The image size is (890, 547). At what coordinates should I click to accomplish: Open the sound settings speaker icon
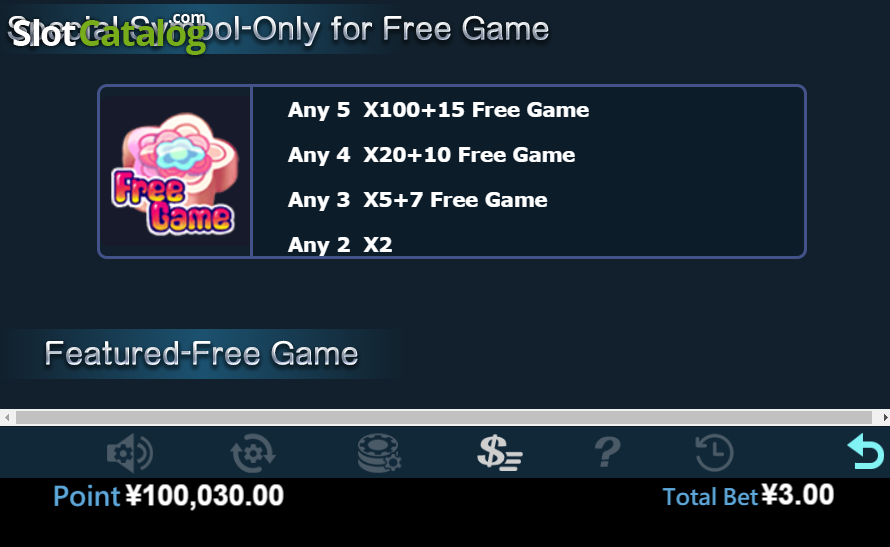130,453
